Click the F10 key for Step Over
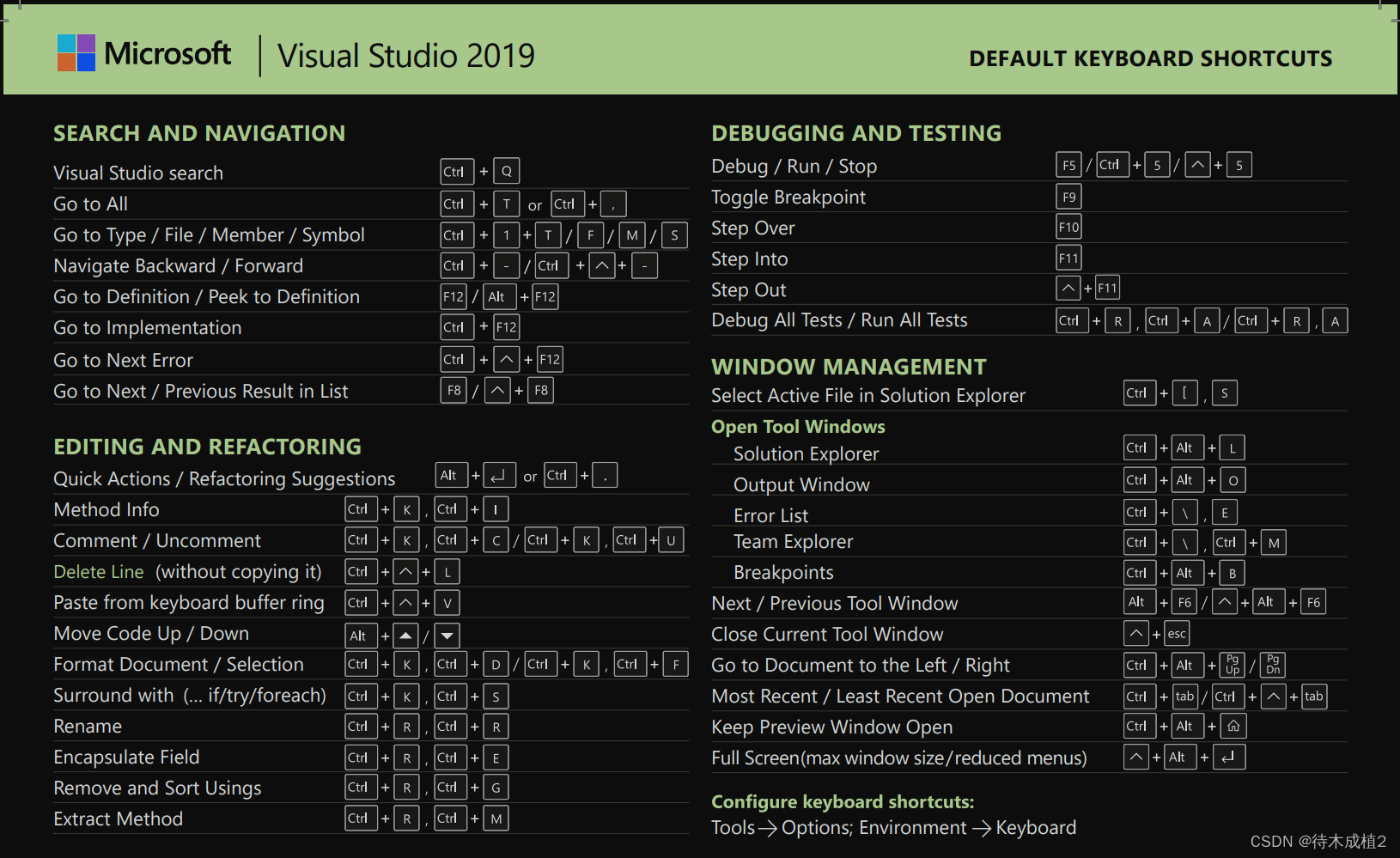The width and height of the screenshot is (1400, 858). point(1068,228)
